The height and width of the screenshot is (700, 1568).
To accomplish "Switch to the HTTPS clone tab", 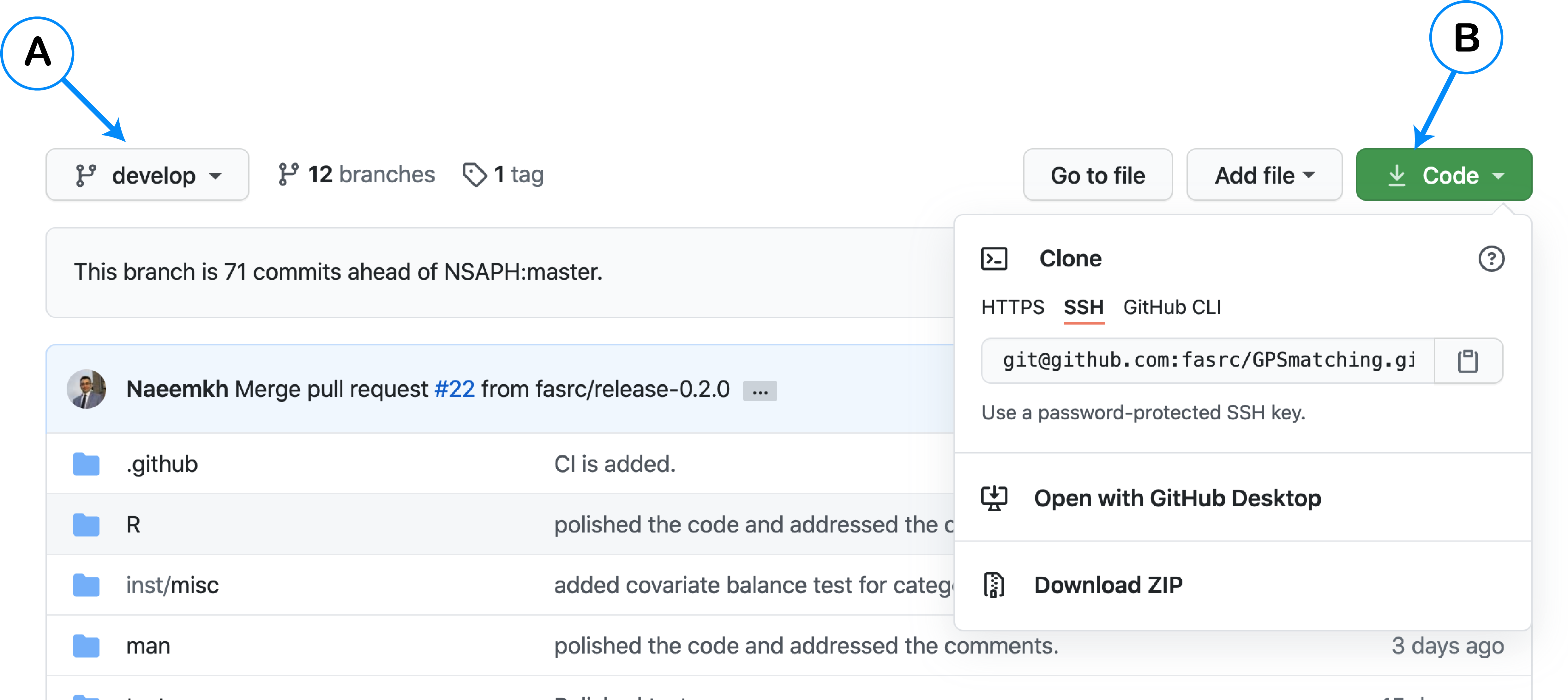I will [1012, 307].
